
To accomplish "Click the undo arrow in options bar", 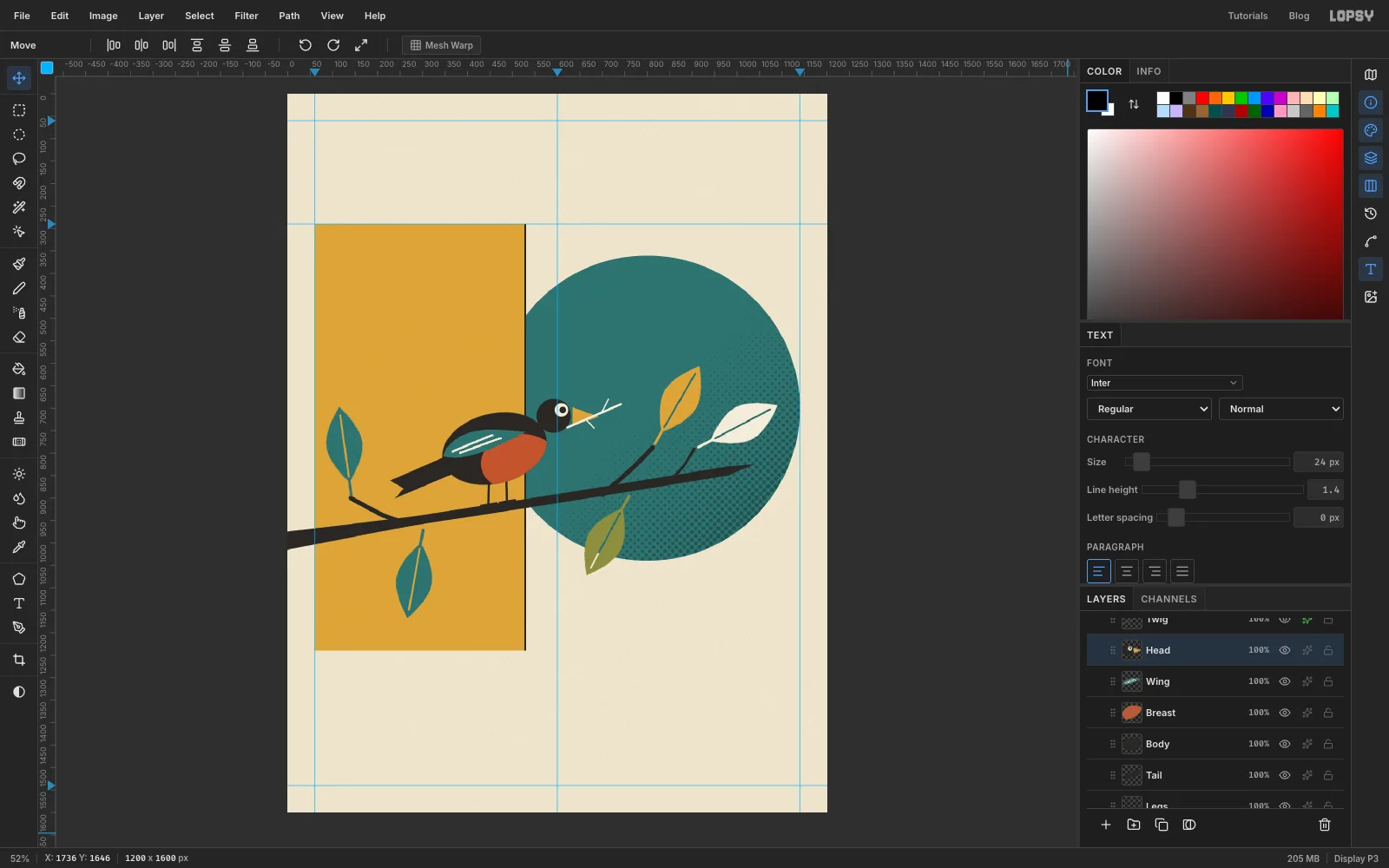I will 306,45.
